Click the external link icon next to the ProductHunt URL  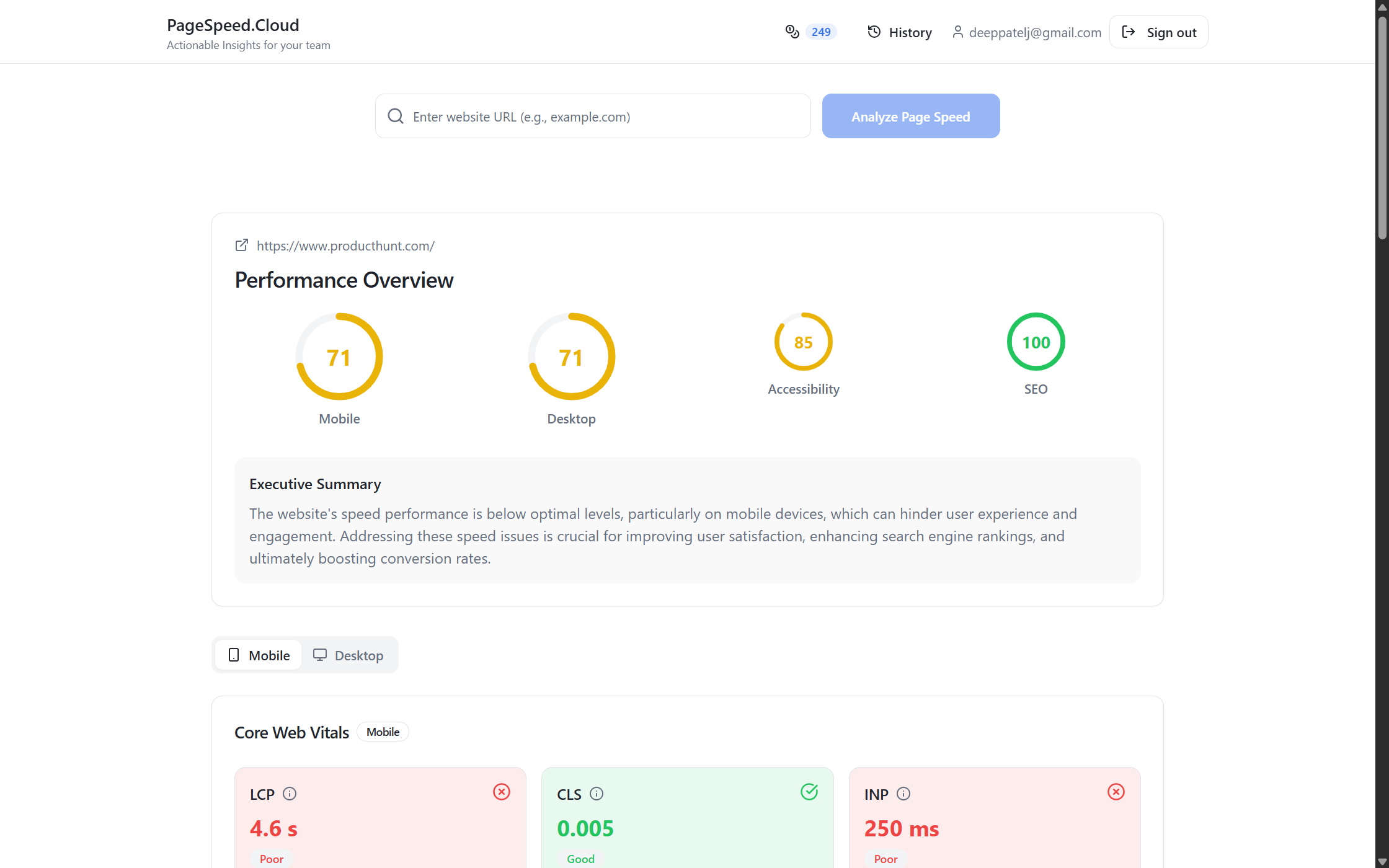[x=241, y=245]
